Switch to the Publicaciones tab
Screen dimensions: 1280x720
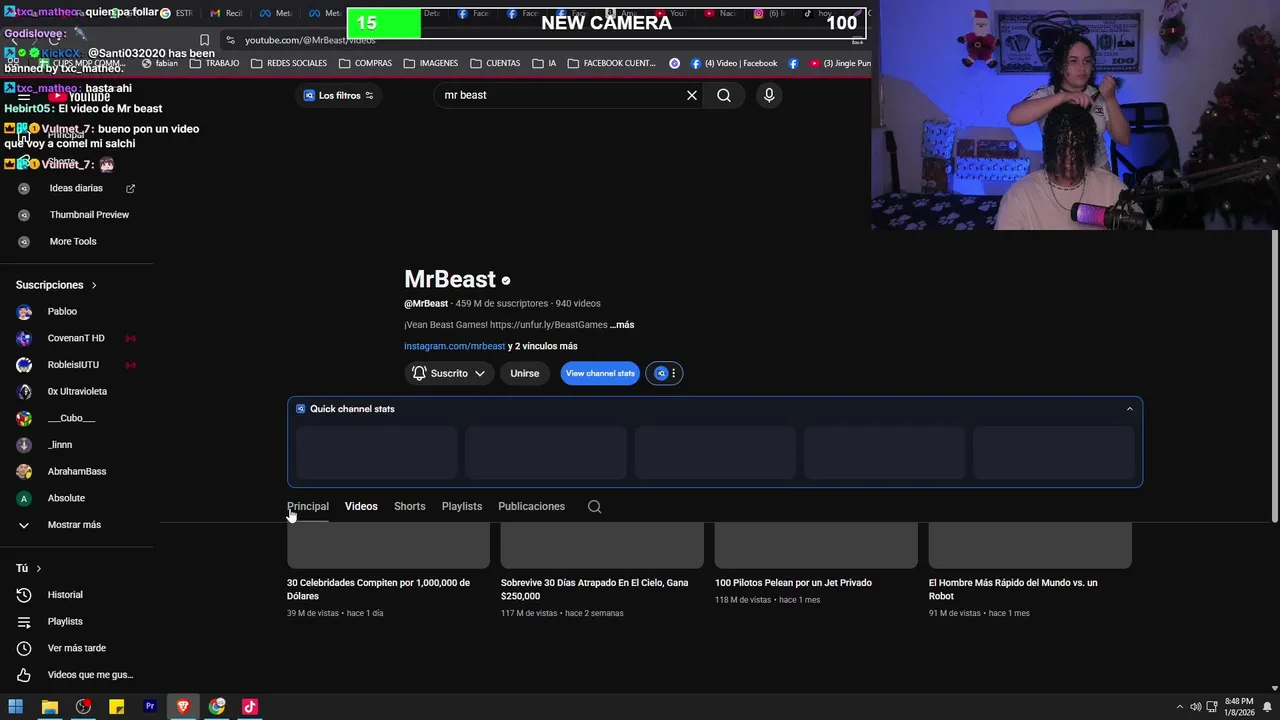[x=531, y=506]
